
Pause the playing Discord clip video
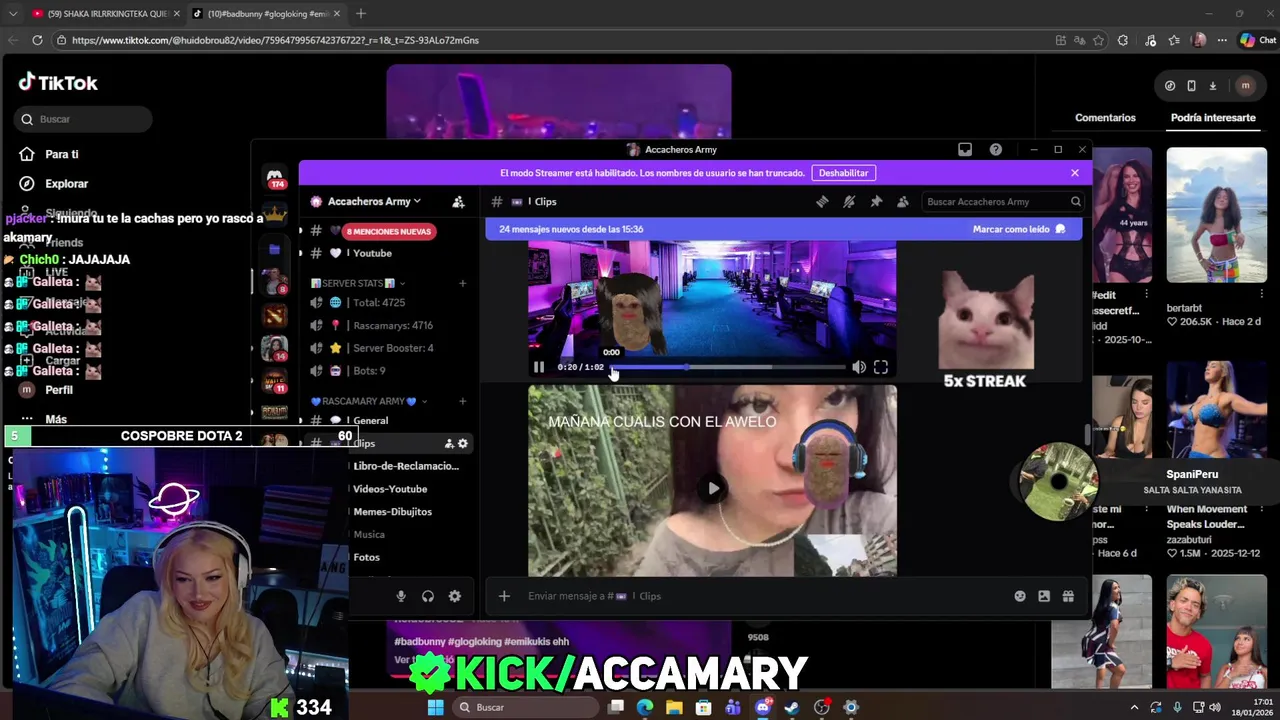(538, 367)
